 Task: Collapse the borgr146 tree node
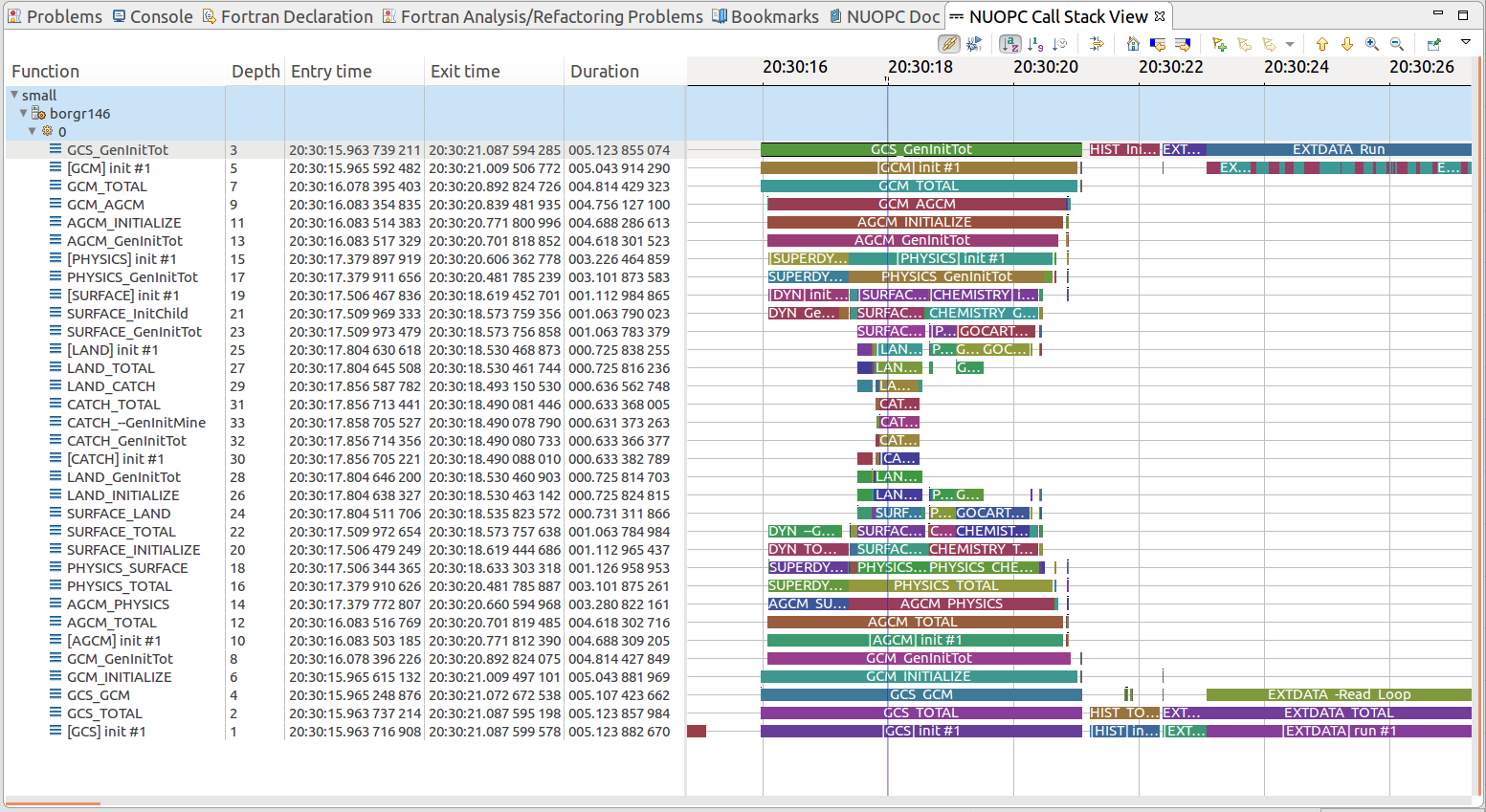[23, 113]
